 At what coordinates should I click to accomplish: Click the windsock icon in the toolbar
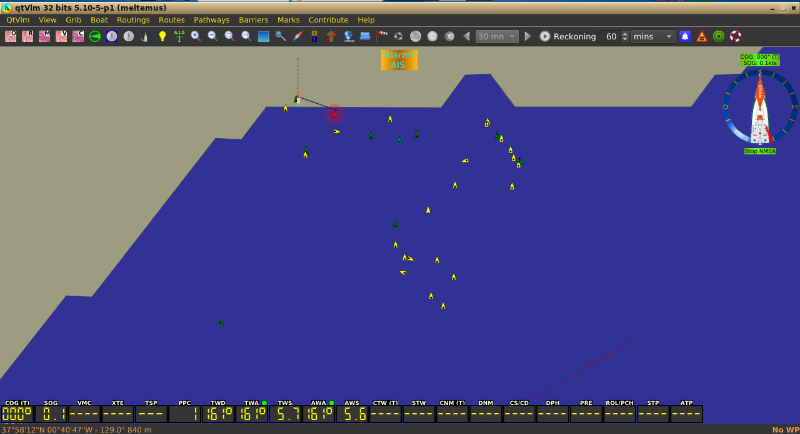(x=381, y=36)
